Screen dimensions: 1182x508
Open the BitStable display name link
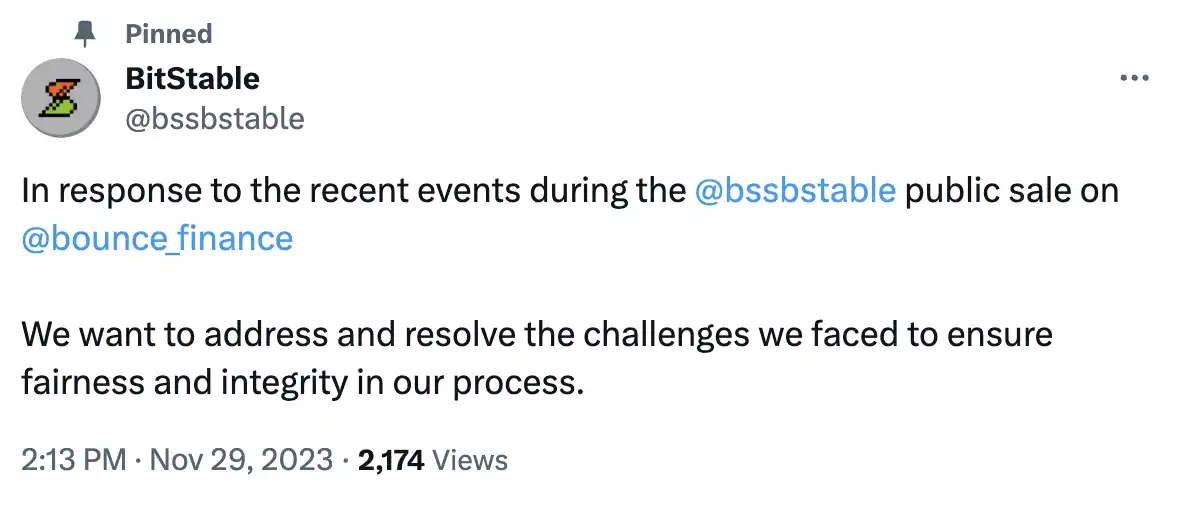192,78
